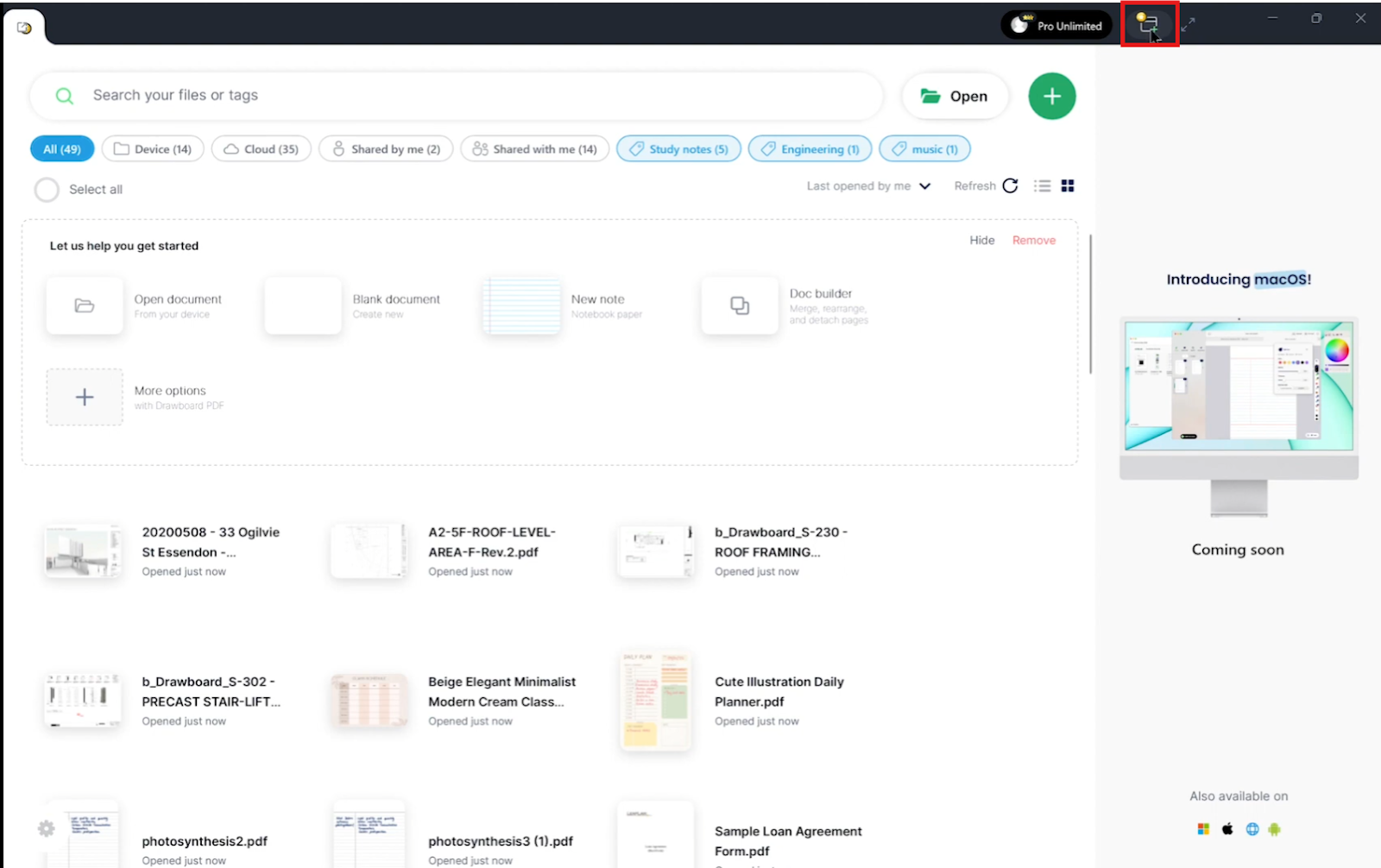Click the Drawboard PDF logo icon
Image resolution: width=1381 pixels, height=868 pixels.
pyautogui.click(x=24, y=28)
